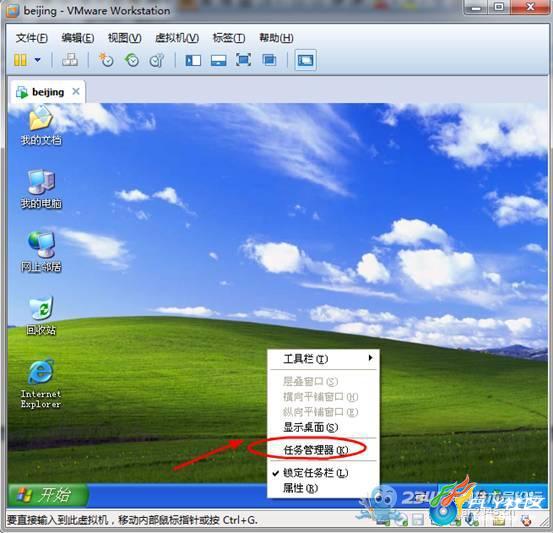This screenshot has width=553, height=533.
Task: Take a snapshot with the clock-star icon
Action: 106,60
